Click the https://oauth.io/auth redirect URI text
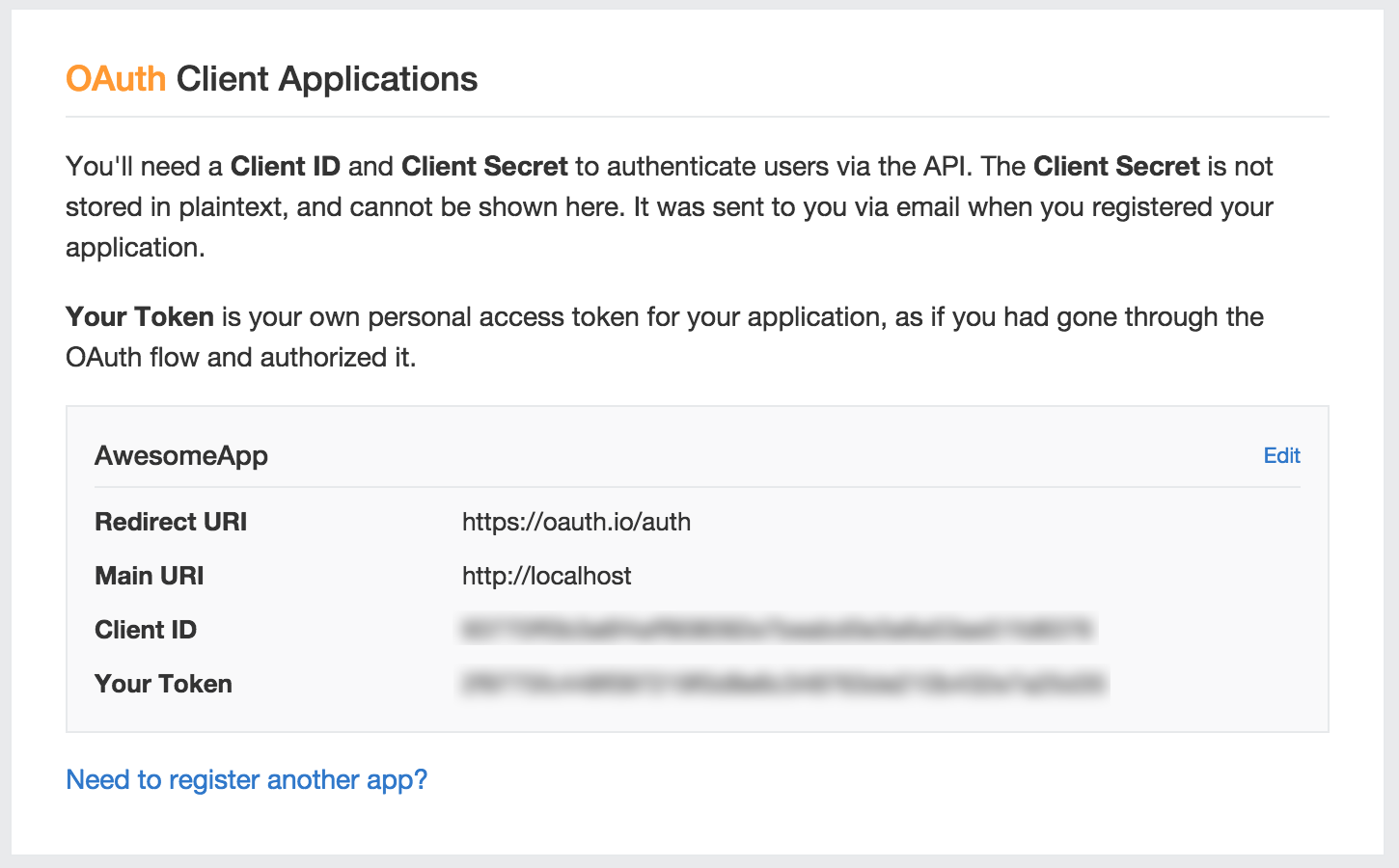Image resolution: width=1399 pixels, height=868 pixels. point(576,522)
